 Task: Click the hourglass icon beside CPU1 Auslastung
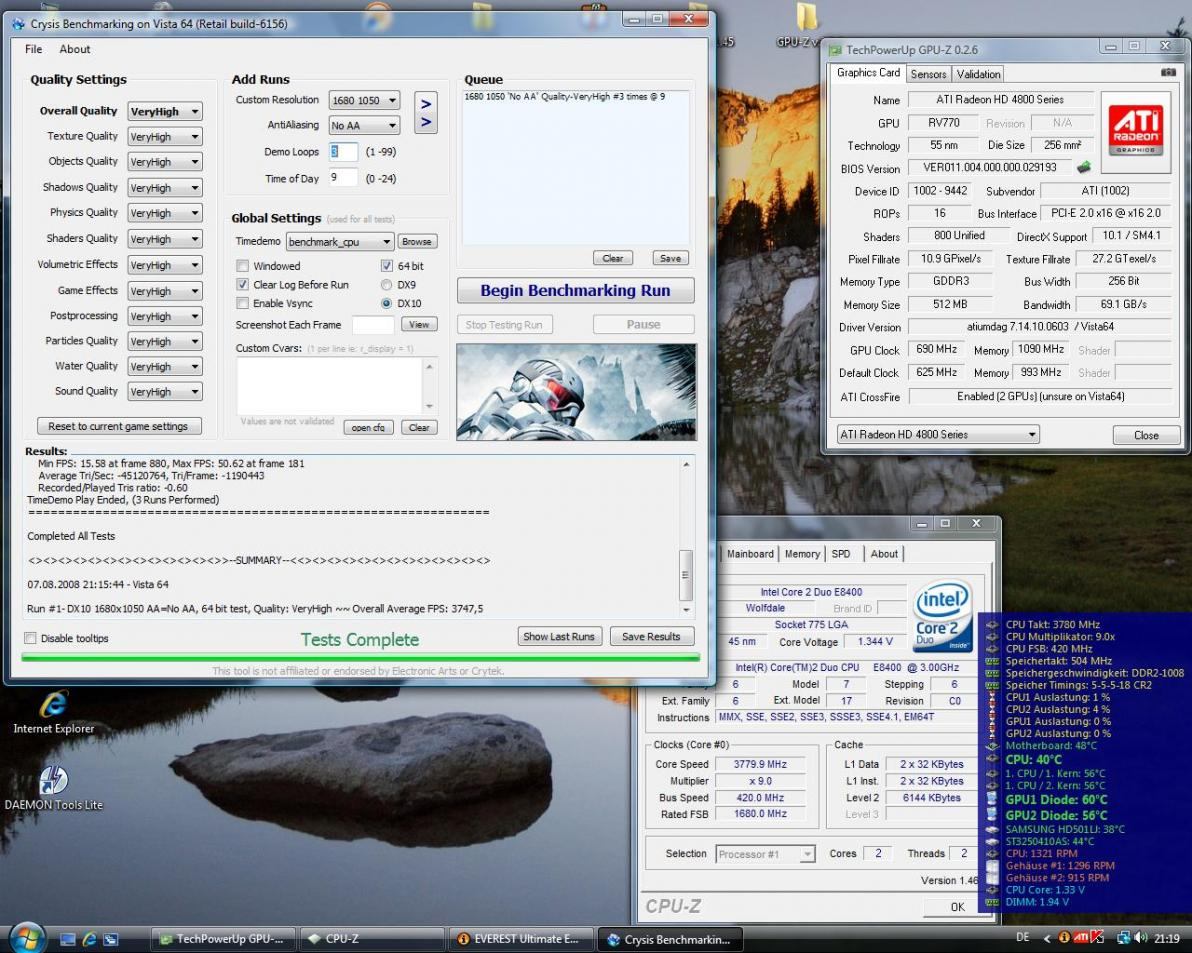coord(992,697)
